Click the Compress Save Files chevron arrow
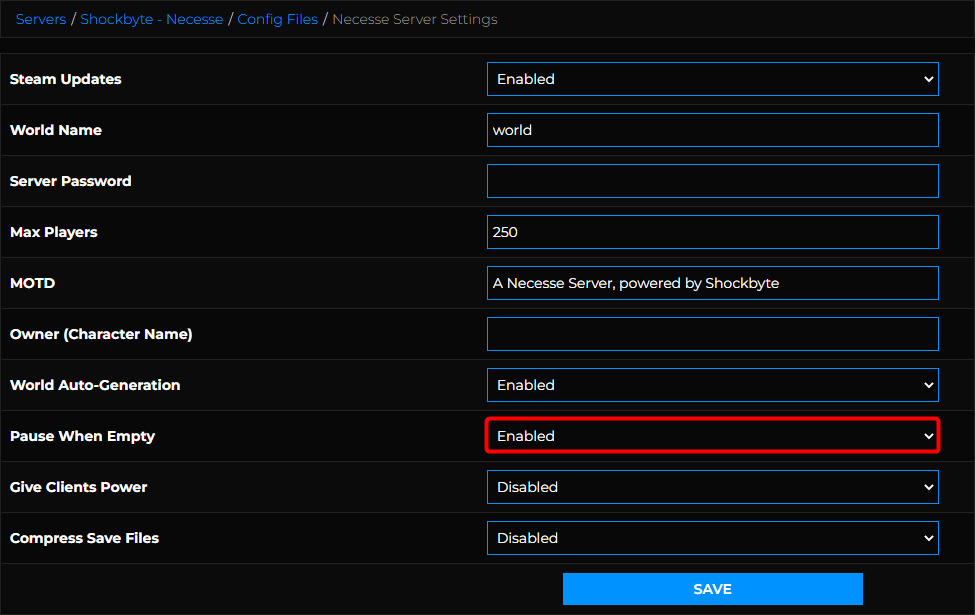This screenshot has height=615, width=975. pyautogui.click(x=928, y=538)
